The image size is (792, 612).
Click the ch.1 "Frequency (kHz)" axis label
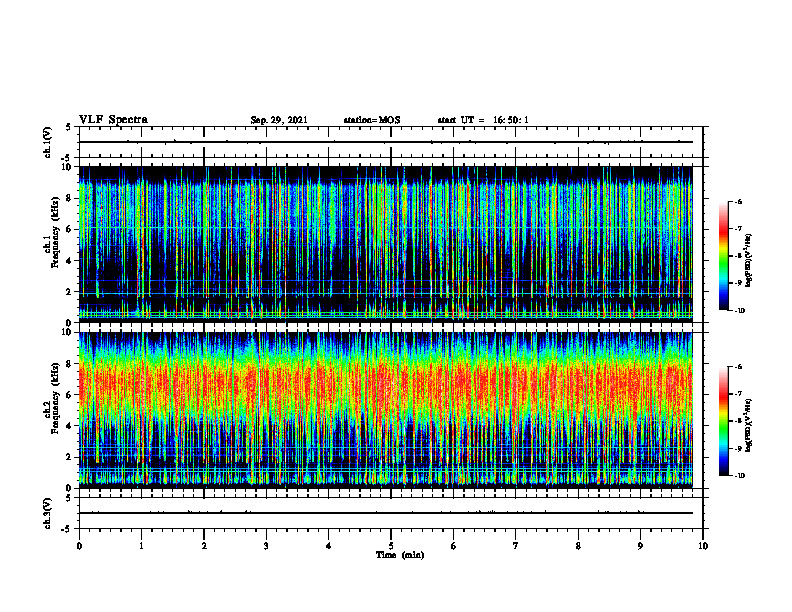click(55, 232)
